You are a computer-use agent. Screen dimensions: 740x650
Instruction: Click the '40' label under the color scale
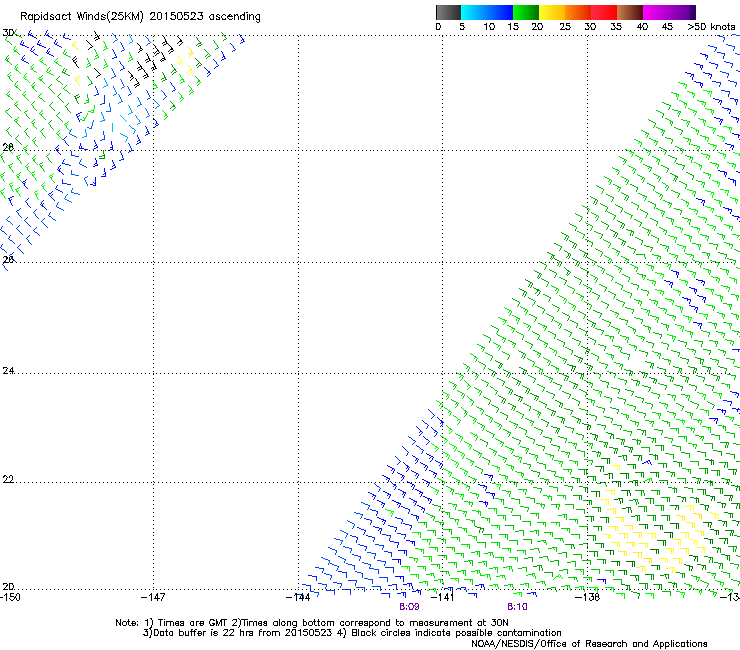pos(642,27)
